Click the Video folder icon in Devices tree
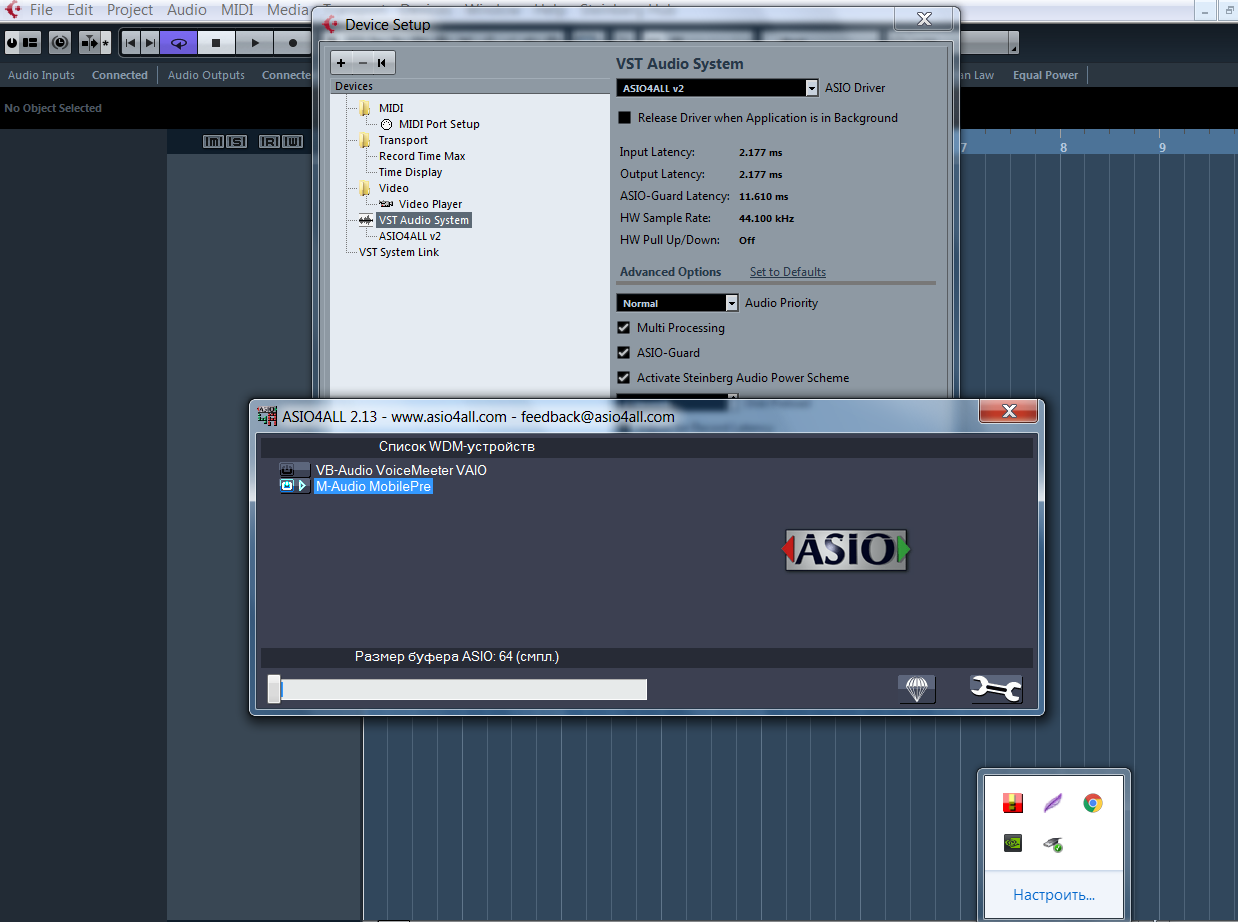 [x=365, y=188]
